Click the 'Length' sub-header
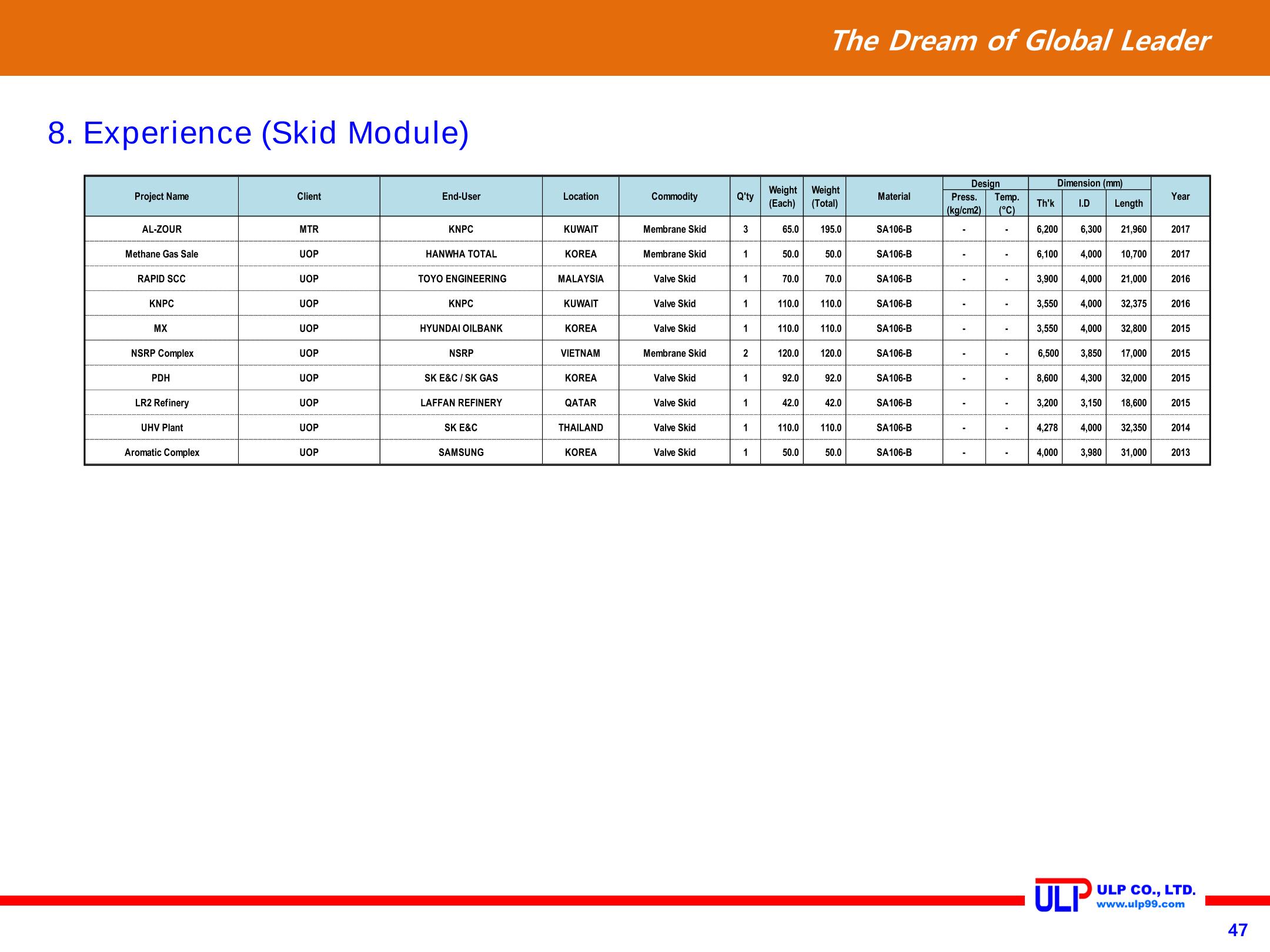 1128,203
